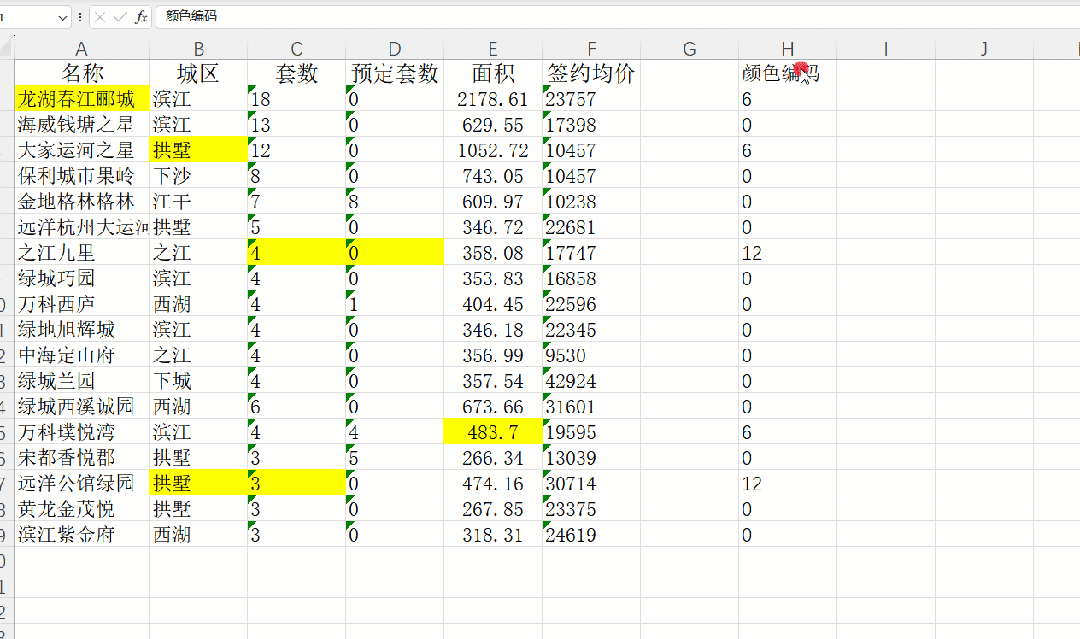Select price cell 24619

[592, 534]
